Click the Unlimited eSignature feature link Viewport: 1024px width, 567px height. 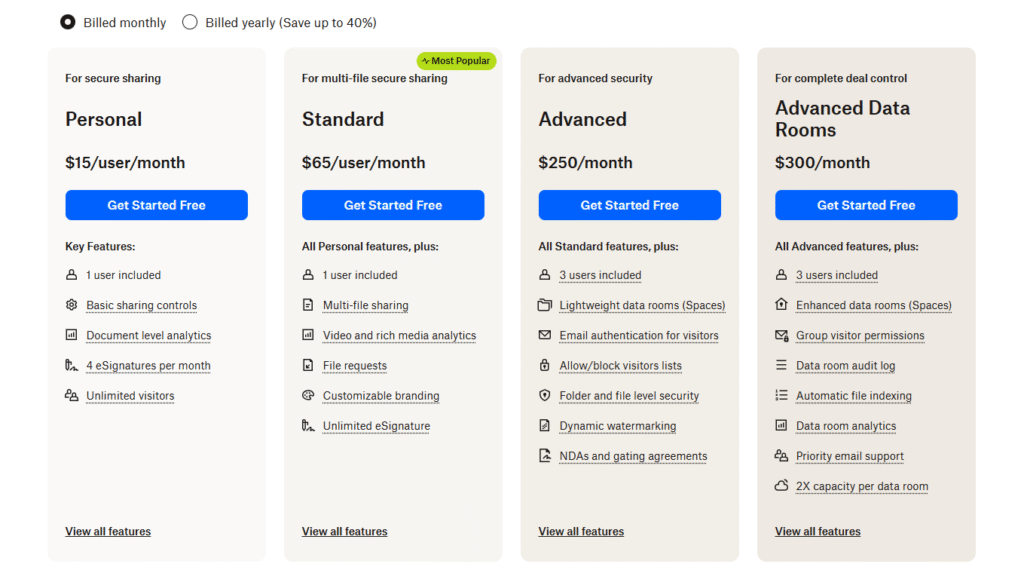376,426
